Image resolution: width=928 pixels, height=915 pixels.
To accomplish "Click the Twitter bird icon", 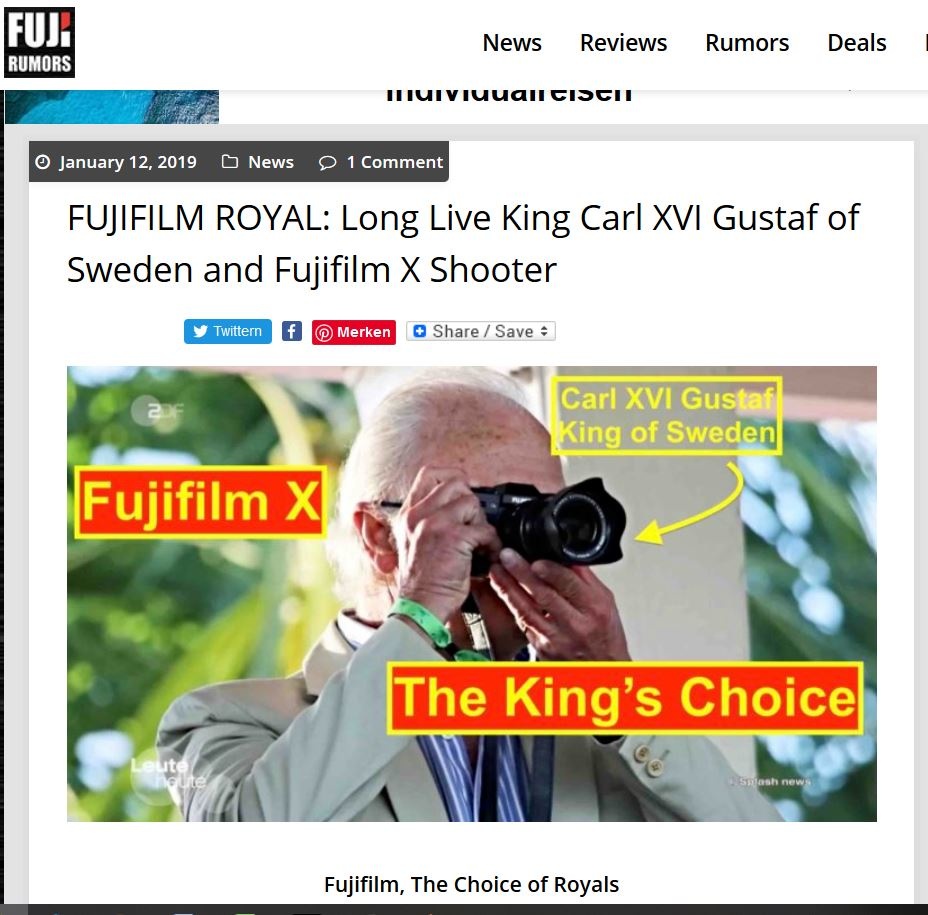I will click(201, 331).
